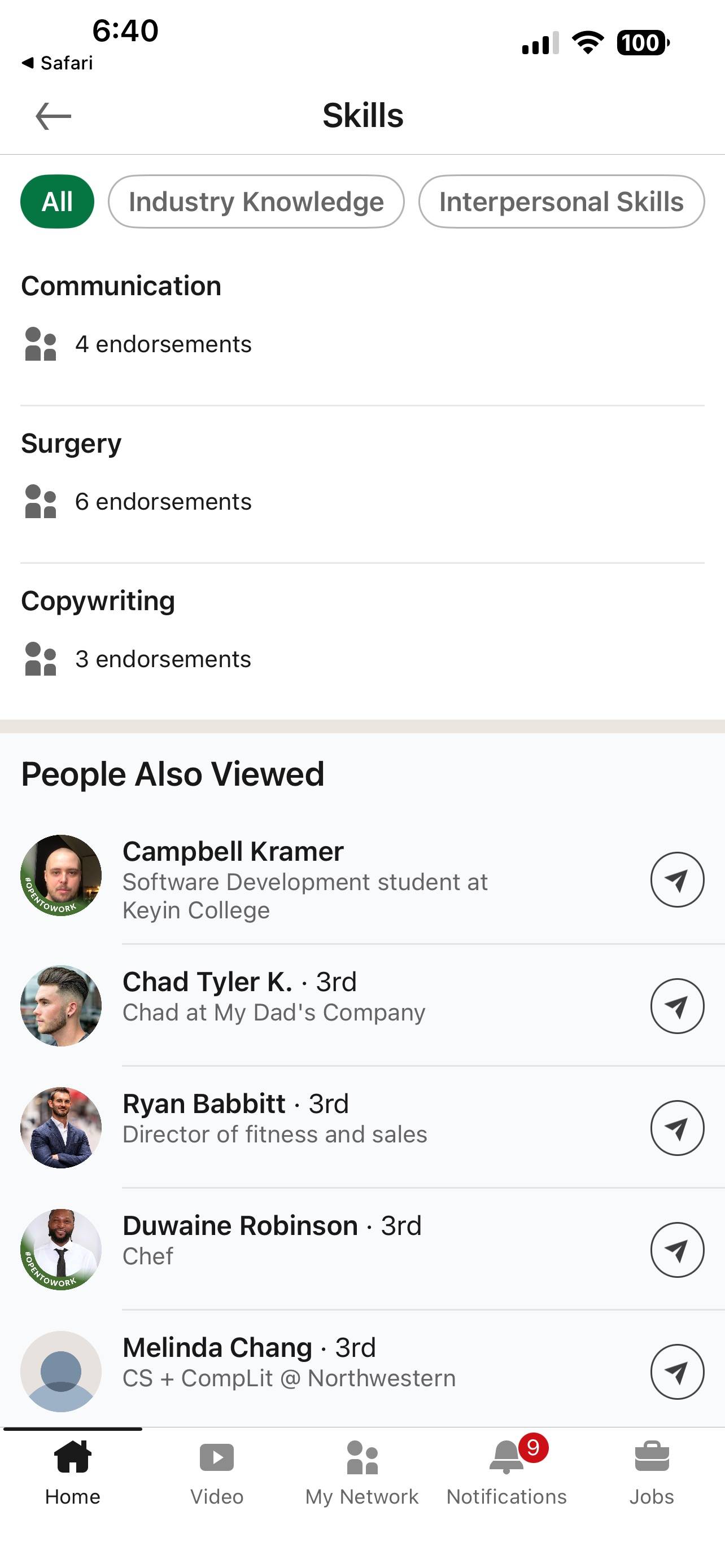Switch to the My Network tab
Image resolution: width=725 pixels, height=1568 pixels.
point(362,1471)
